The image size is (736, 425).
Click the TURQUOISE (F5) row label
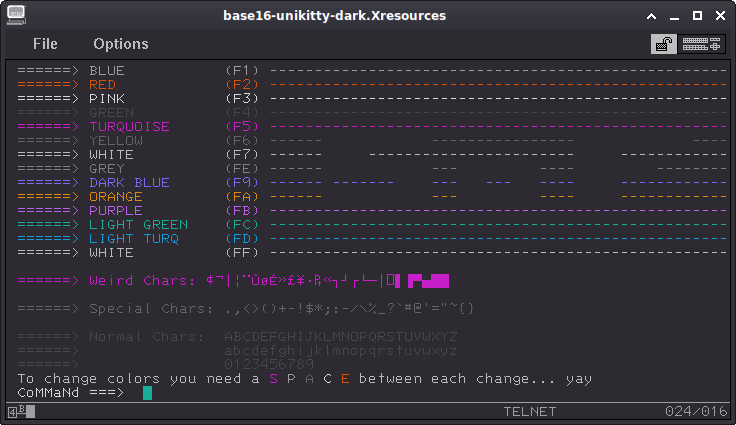point(130,127)
